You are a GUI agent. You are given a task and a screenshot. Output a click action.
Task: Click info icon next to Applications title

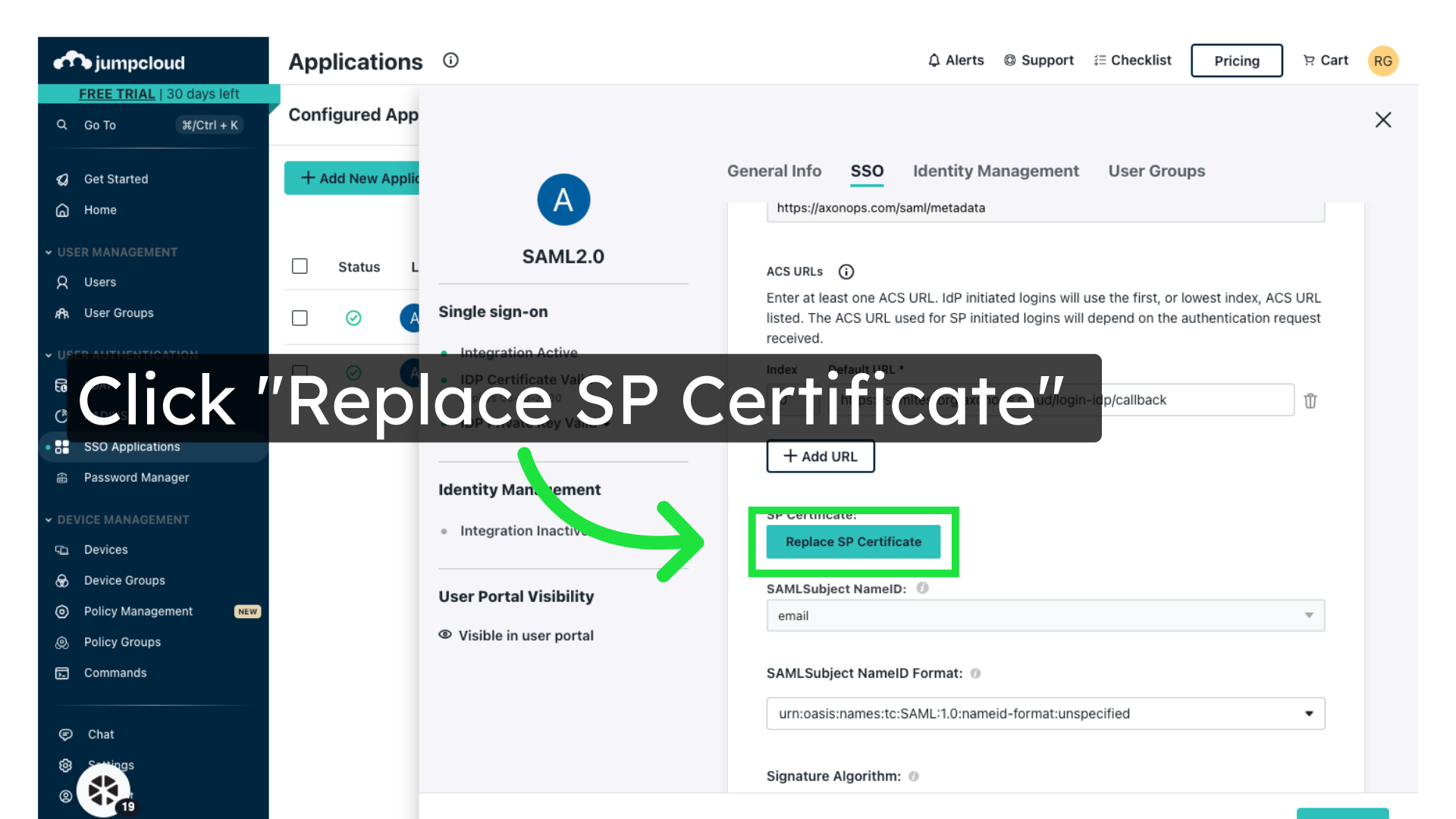450,61
